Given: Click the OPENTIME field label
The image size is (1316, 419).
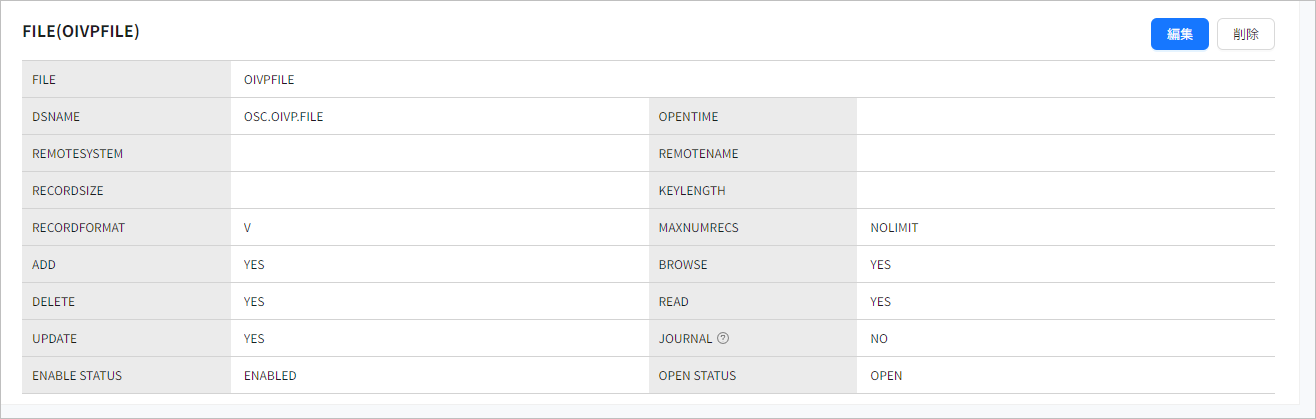Looking at the screenshot, I should [688, 117].
